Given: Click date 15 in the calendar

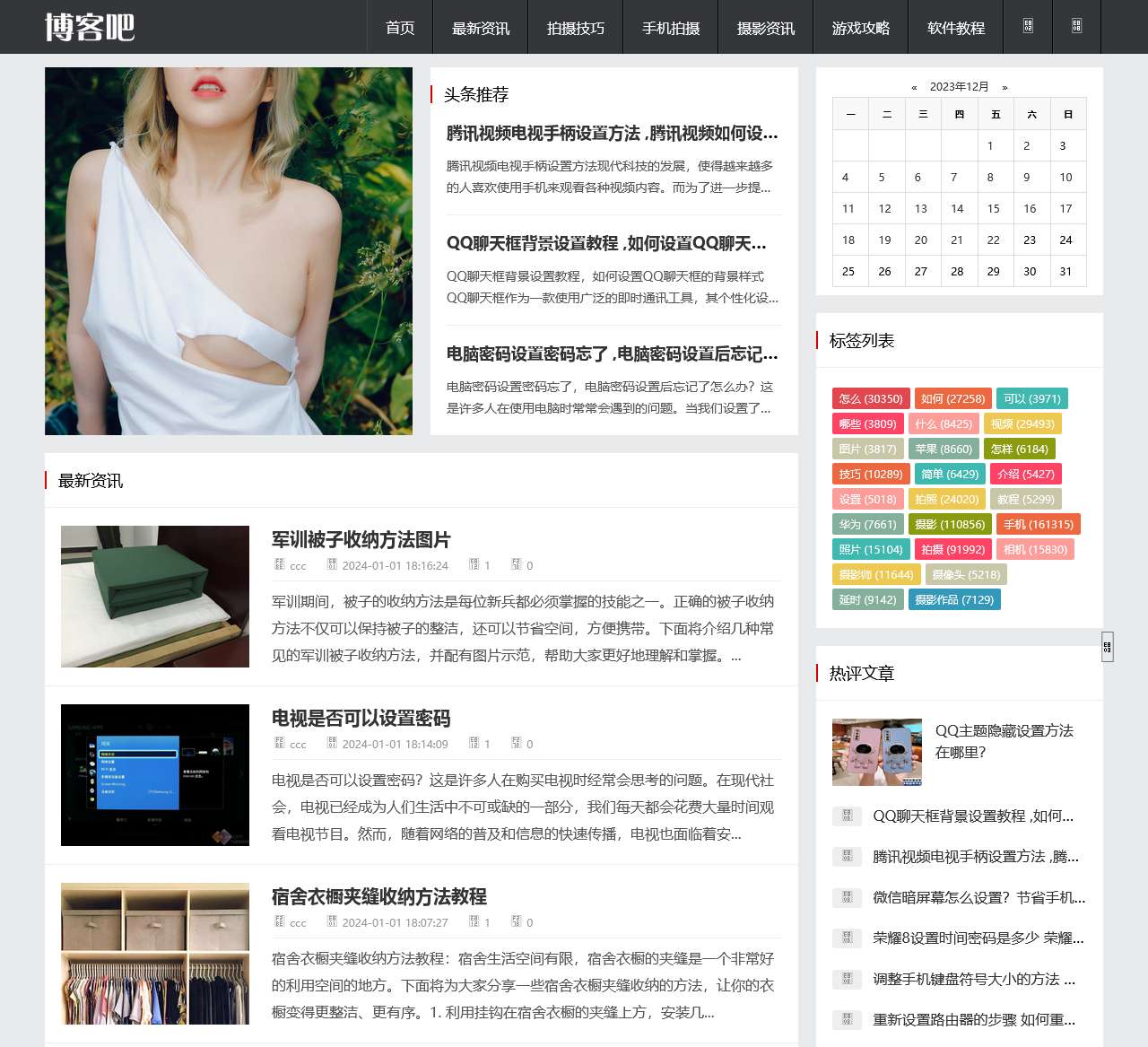Looking at the screenshot, I should [994, 208].
